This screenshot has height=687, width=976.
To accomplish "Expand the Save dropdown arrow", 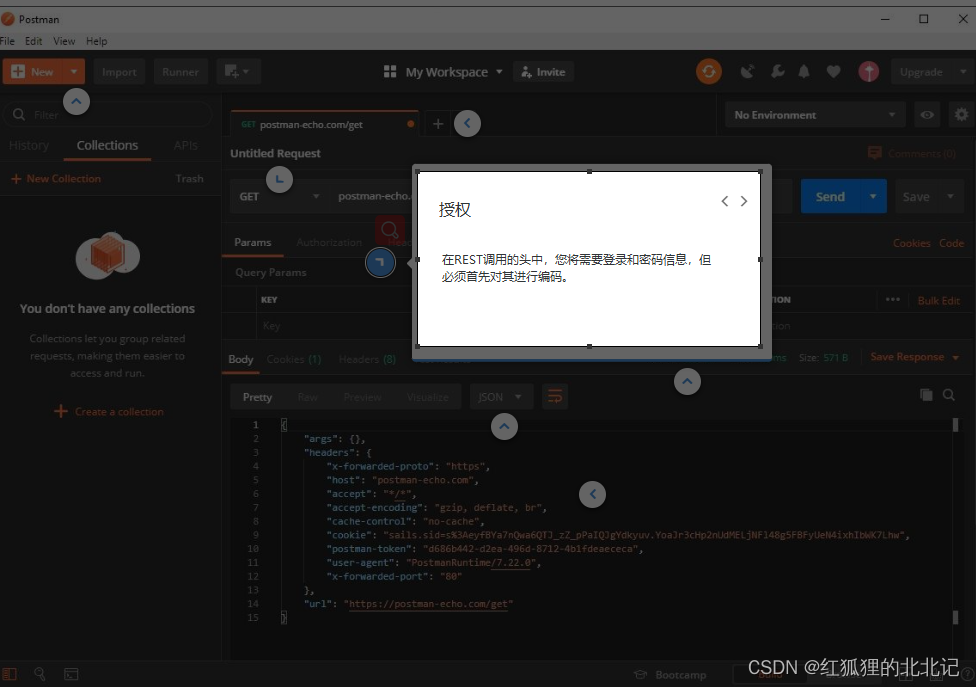I will (x=950, y=196).
